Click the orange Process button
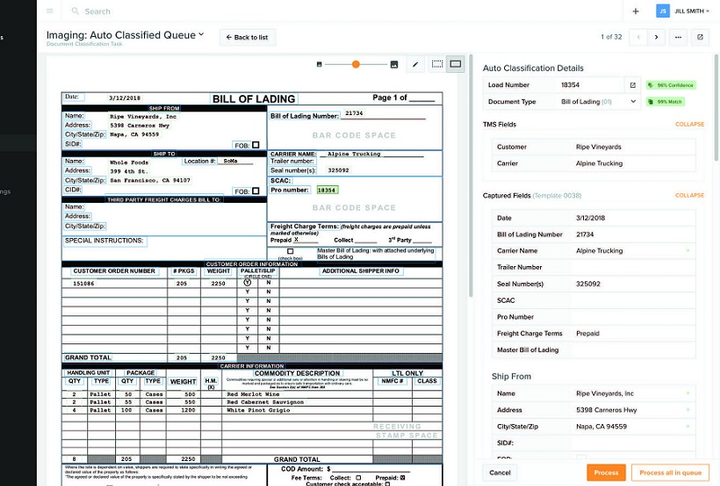 pos(606,472)
